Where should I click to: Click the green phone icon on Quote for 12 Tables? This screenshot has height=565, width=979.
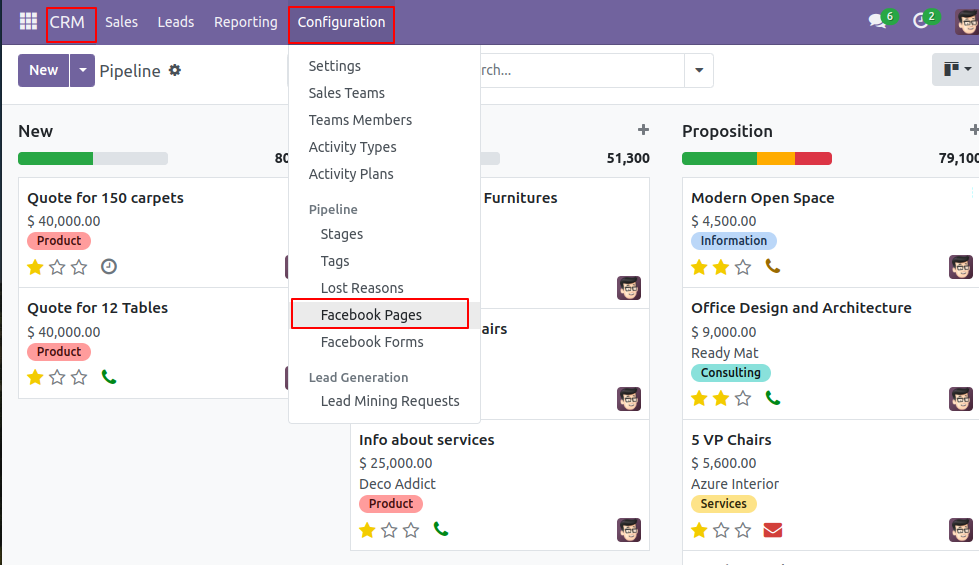tap(109, 377)
